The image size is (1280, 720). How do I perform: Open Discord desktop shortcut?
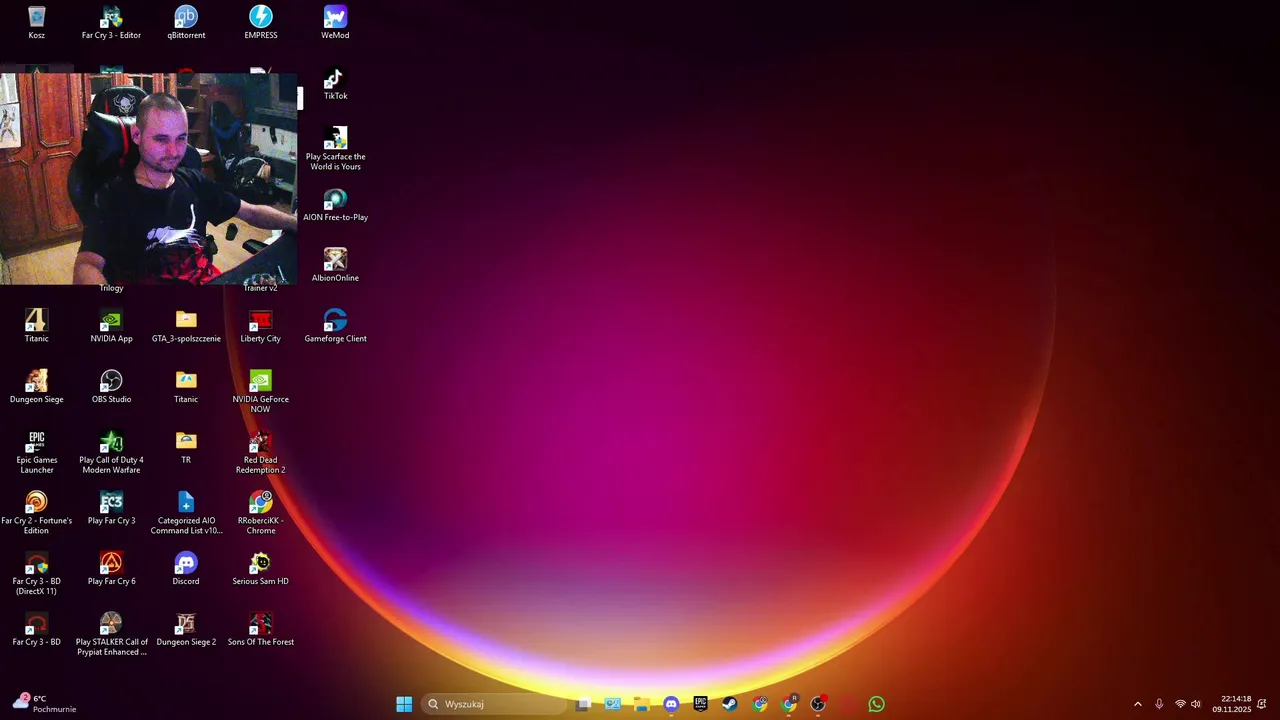(186, 570)
